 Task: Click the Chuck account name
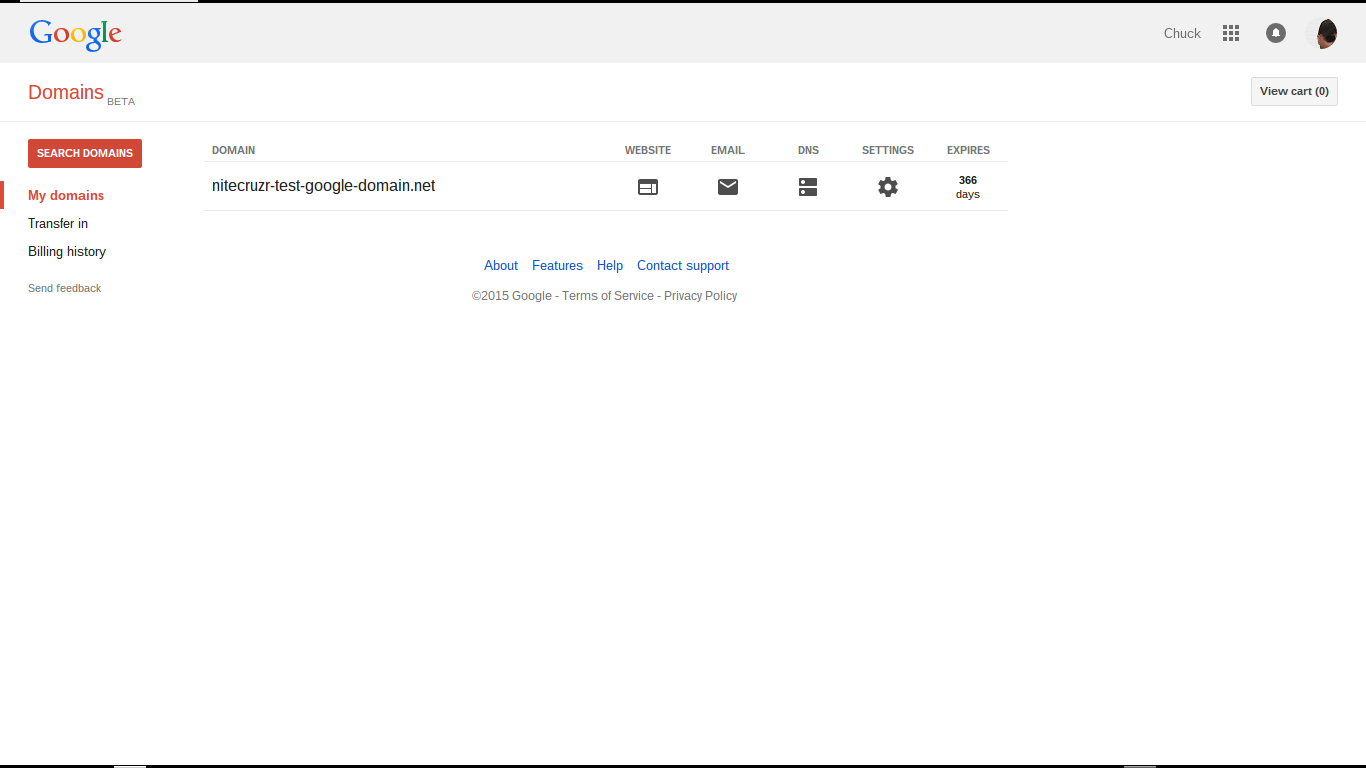click(x=1182, y=33)
